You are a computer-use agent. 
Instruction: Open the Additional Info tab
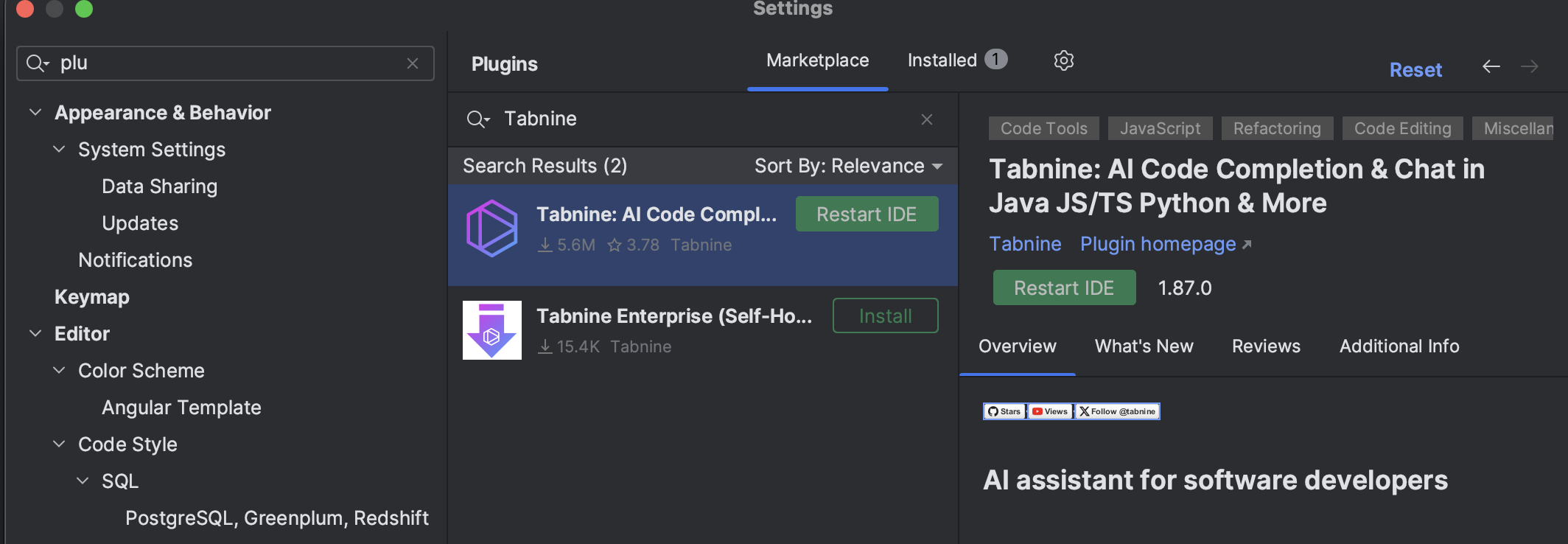[x=1399, y=346]
